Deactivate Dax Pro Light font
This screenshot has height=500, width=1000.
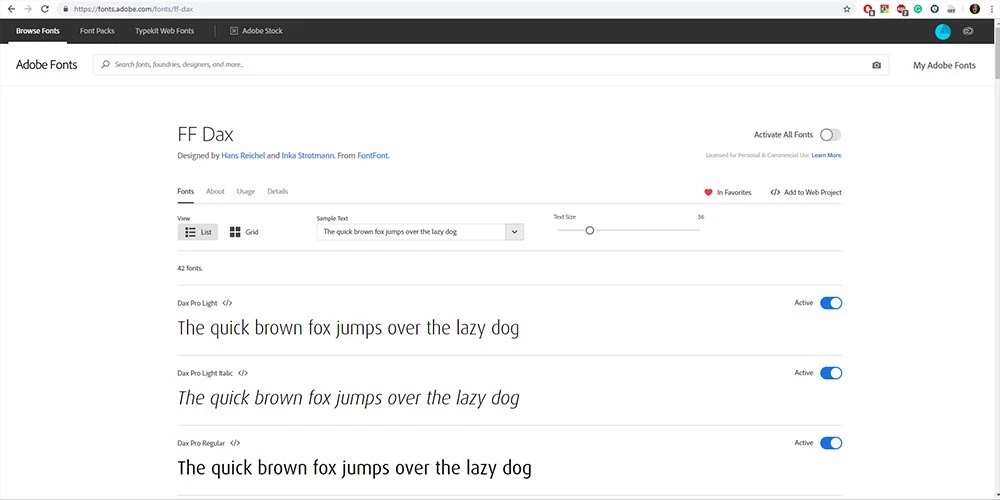coord(831,303)
